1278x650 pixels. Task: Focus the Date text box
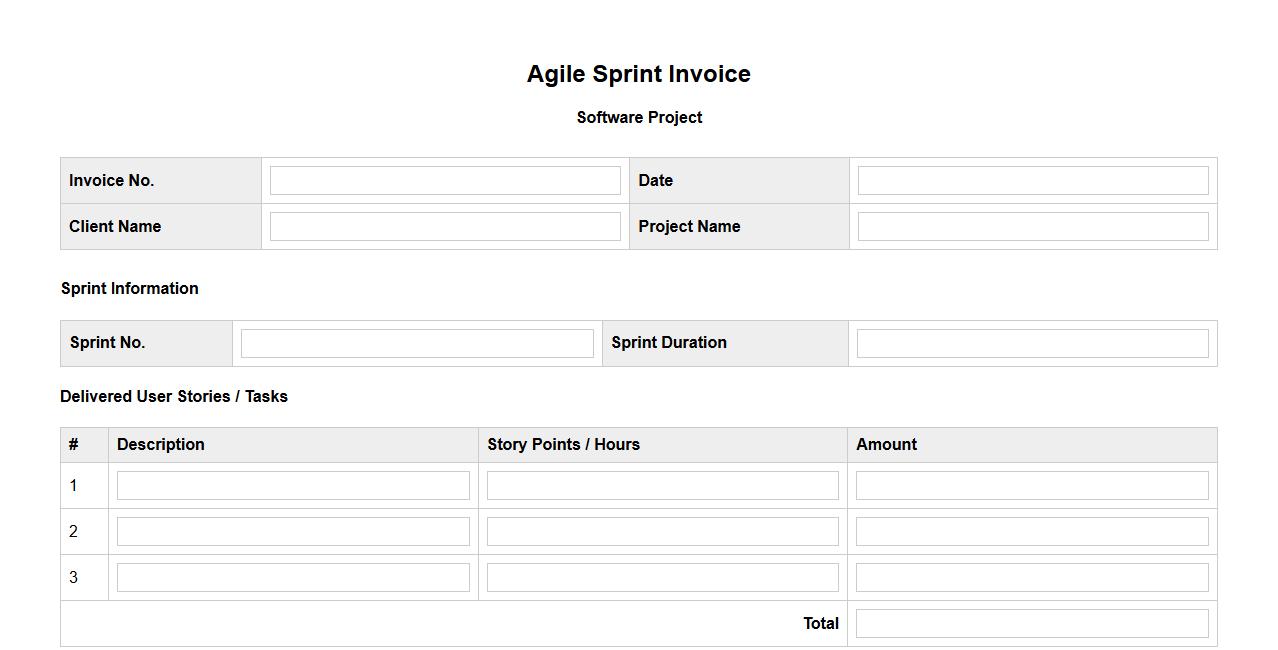point(1033,181)
